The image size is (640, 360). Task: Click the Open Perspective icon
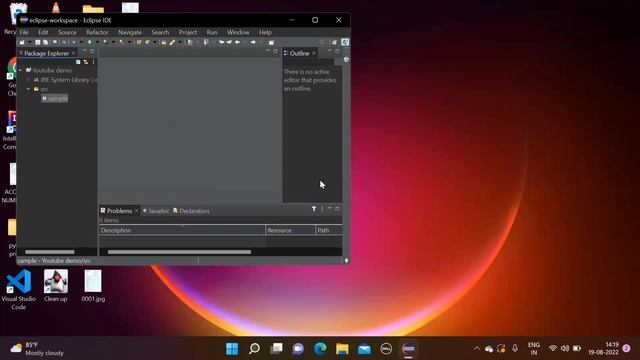click(x=334, y=42)
